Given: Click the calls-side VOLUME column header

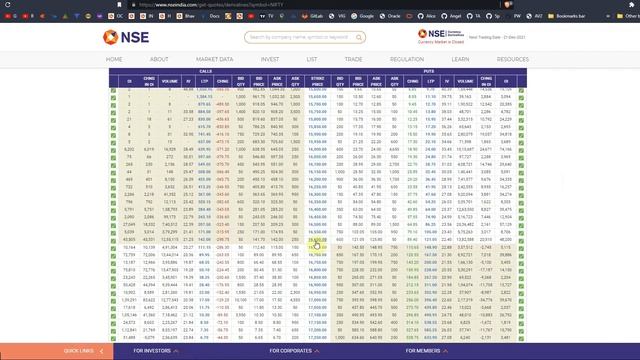Looking at the screenshot, I should (x=169, y=81).
